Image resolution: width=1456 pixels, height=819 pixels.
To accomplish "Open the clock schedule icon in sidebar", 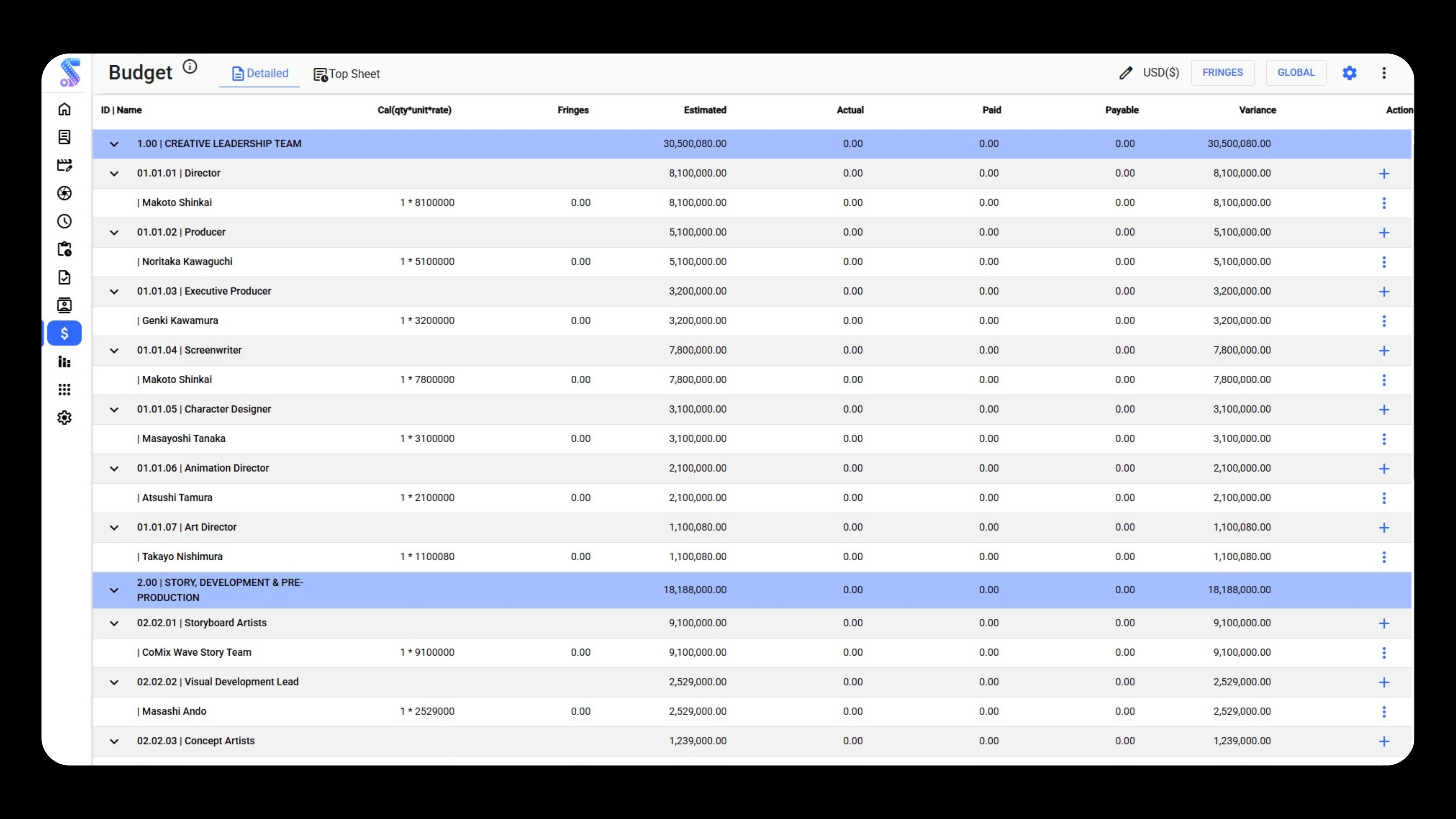I will pyautogui.click(x=65, y=222).
